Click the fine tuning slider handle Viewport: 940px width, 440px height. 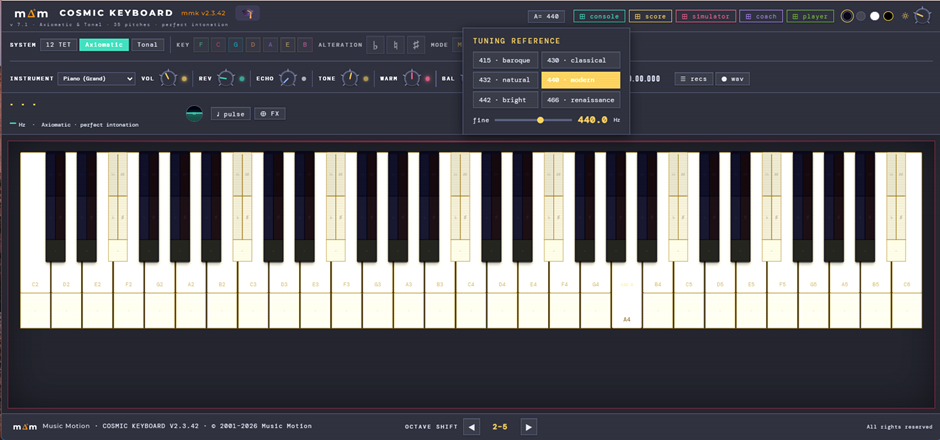(540, 120)
